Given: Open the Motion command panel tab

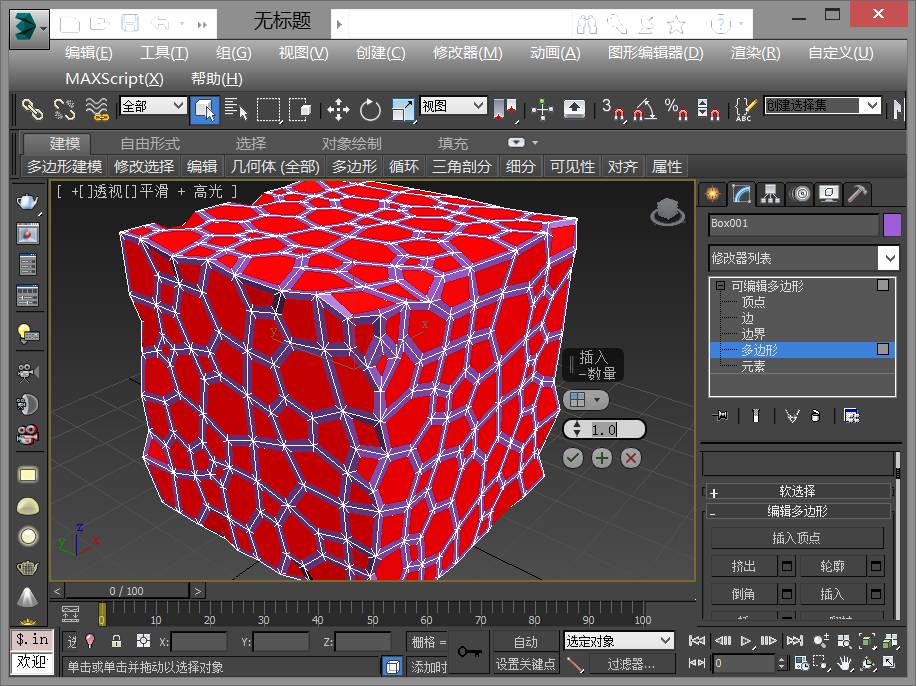Looking at the screenshot, I should click(800, 193).
